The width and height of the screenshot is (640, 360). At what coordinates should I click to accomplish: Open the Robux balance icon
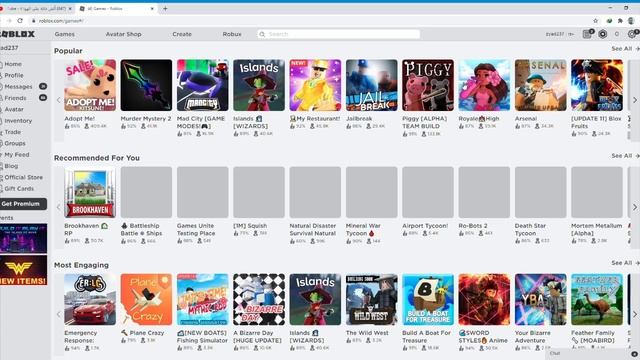602,34
